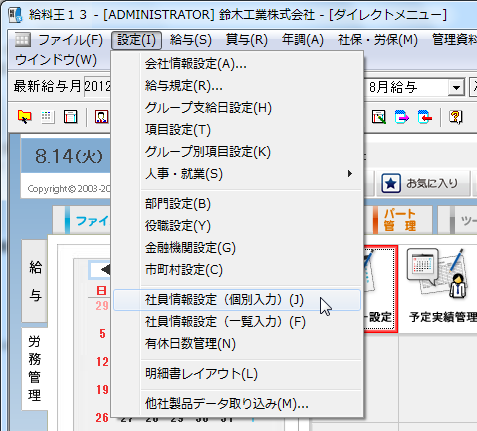Select 給与規定(R)... menu entry
This screenshot has width=477, height=431.
coord(237,86)
